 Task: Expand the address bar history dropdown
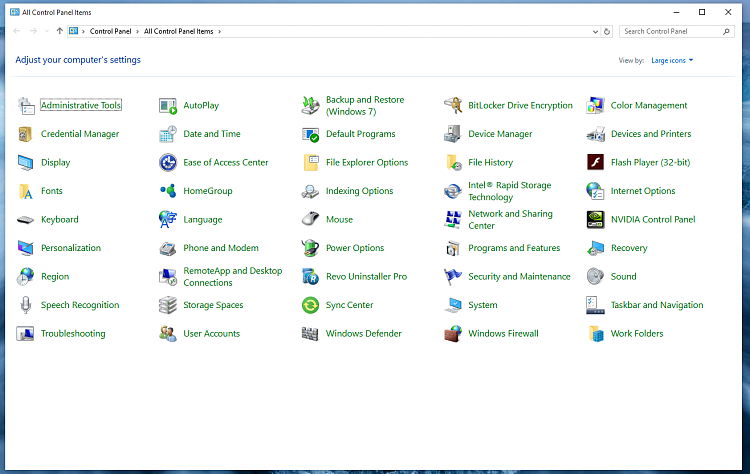coord(595,32)
